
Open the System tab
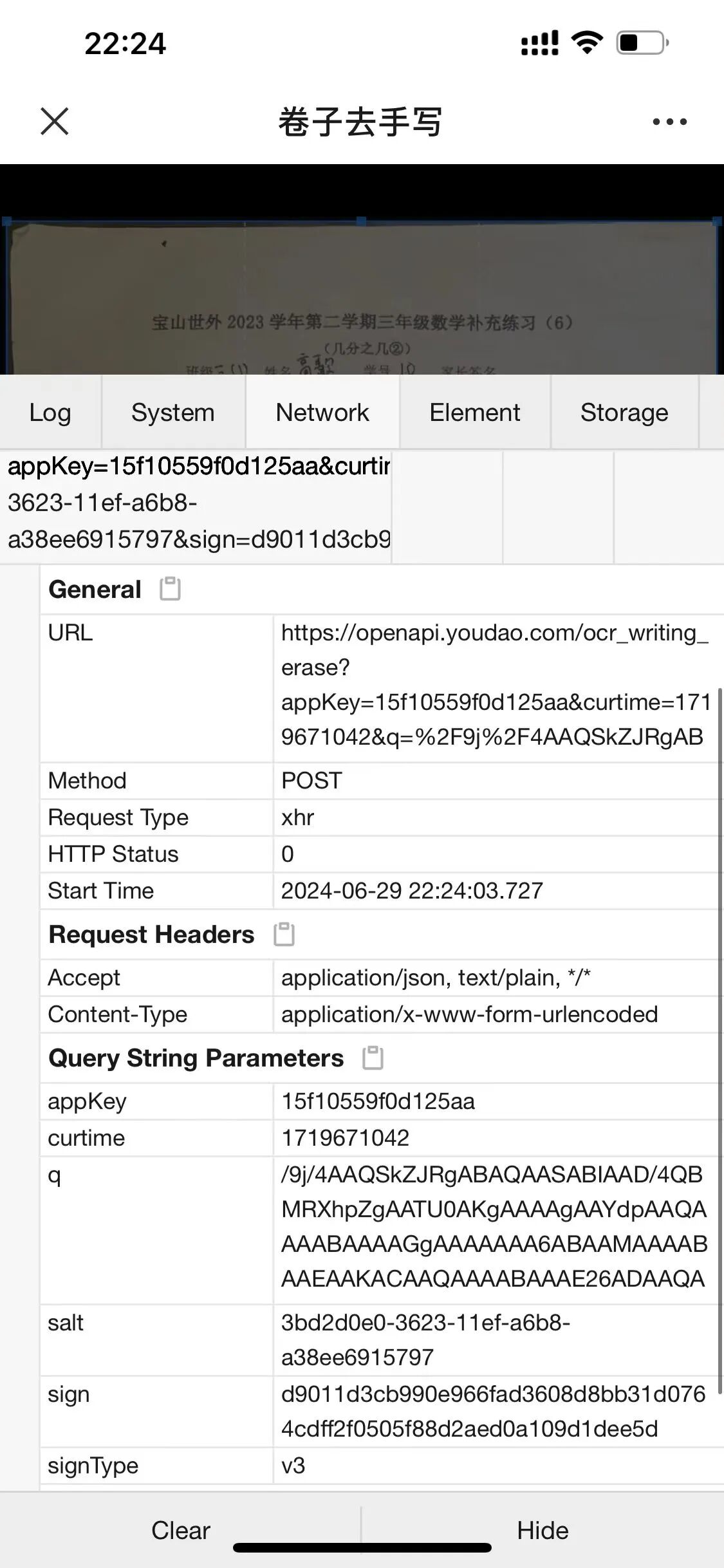click(172, 412)
